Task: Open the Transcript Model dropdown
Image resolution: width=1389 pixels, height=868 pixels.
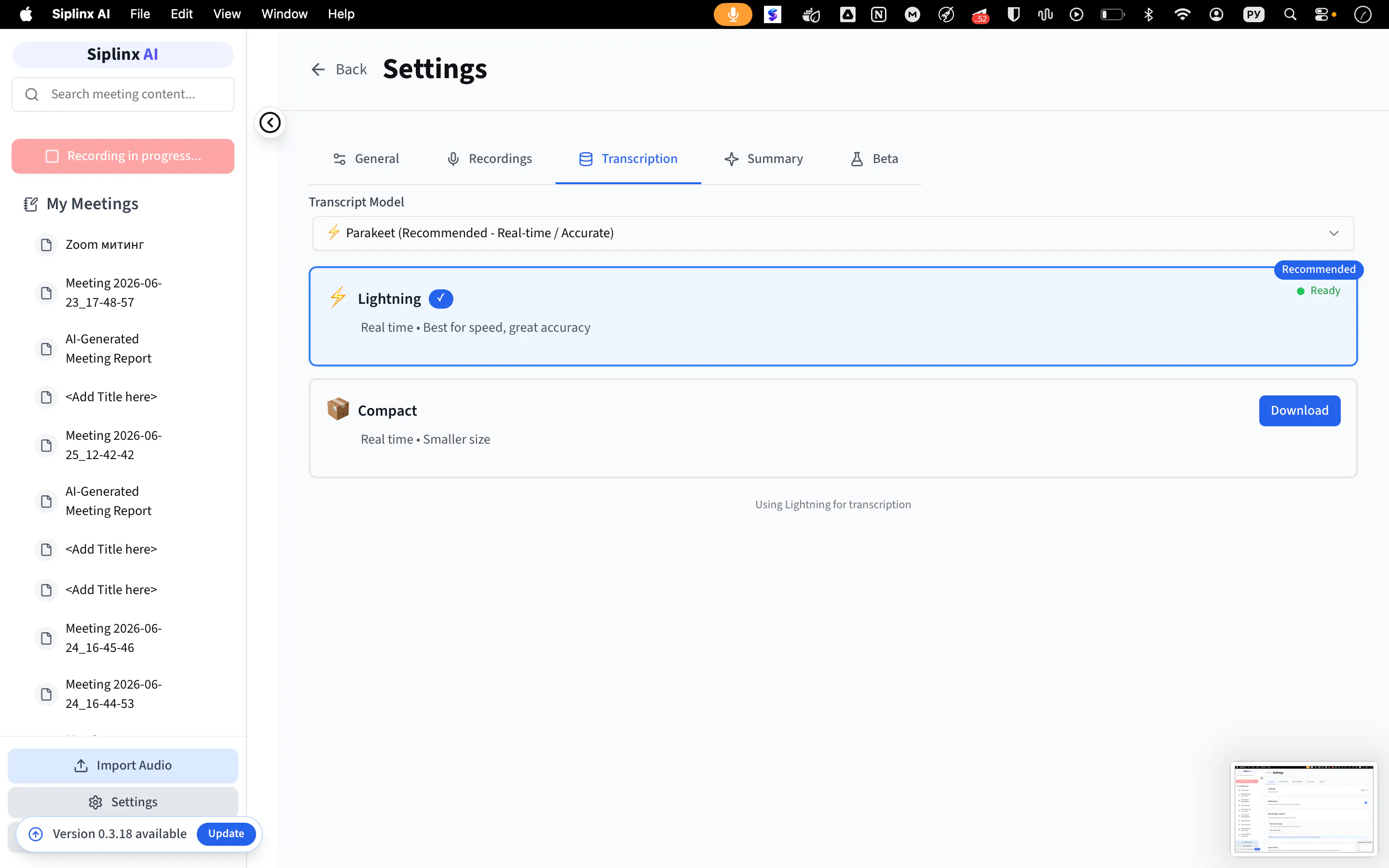Action: tap(833, 233)
